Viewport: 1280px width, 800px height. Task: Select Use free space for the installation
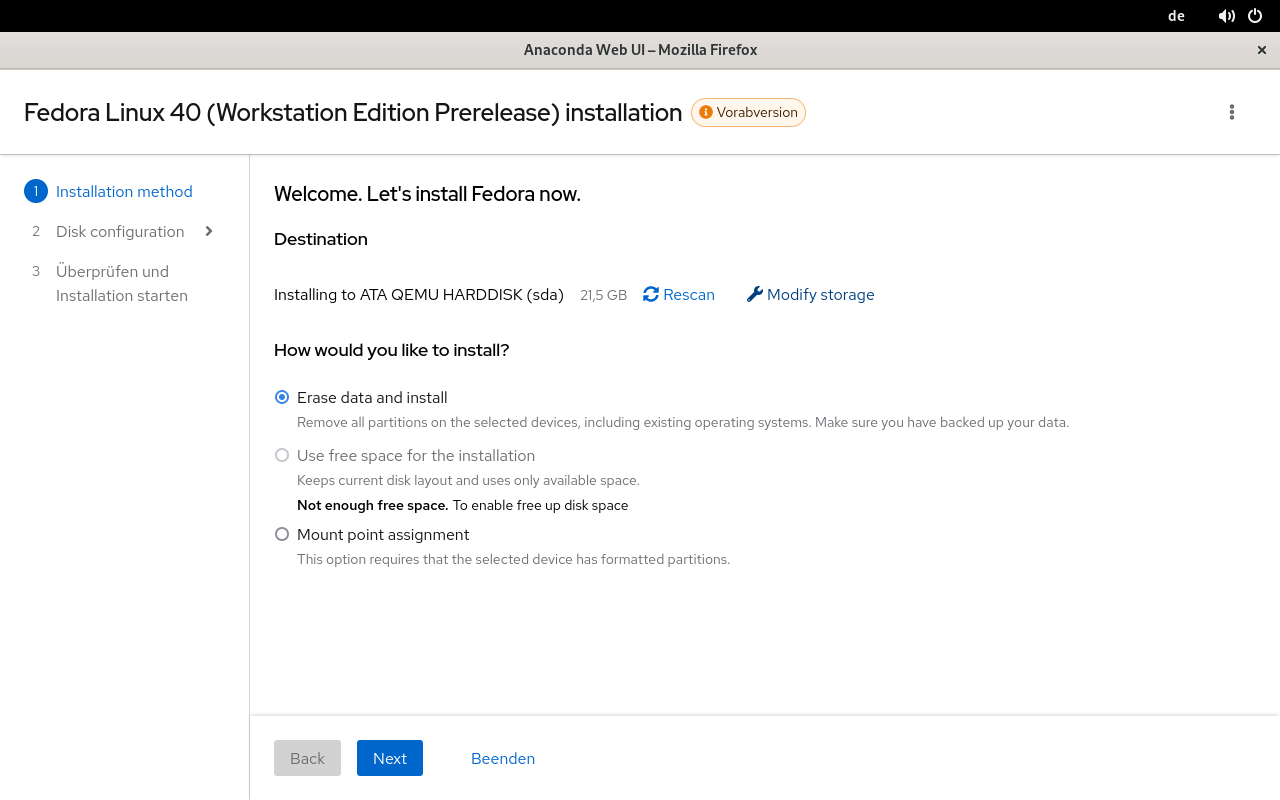[282, 455]
